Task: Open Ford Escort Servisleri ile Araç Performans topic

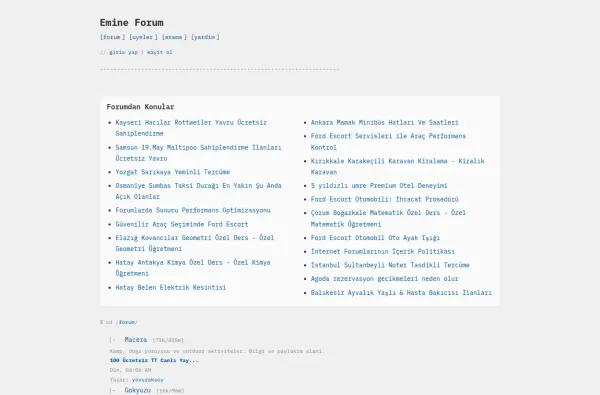Action: [388, 142]
